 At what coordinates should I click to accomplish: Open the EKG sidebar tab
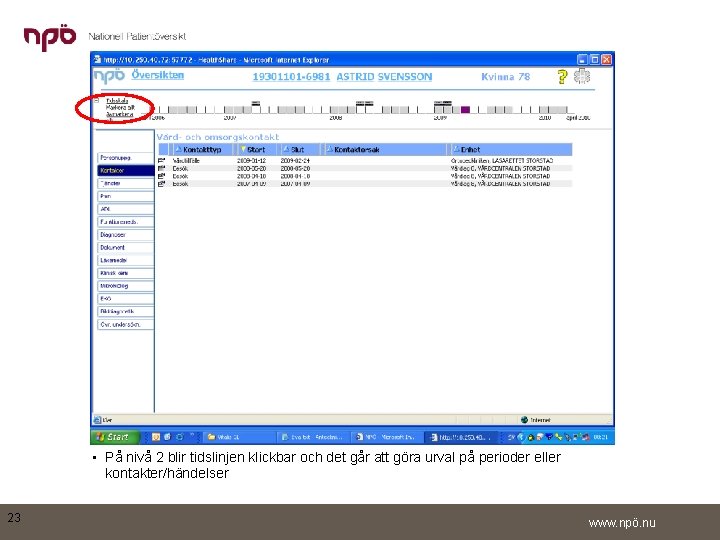tap(125, 298)
